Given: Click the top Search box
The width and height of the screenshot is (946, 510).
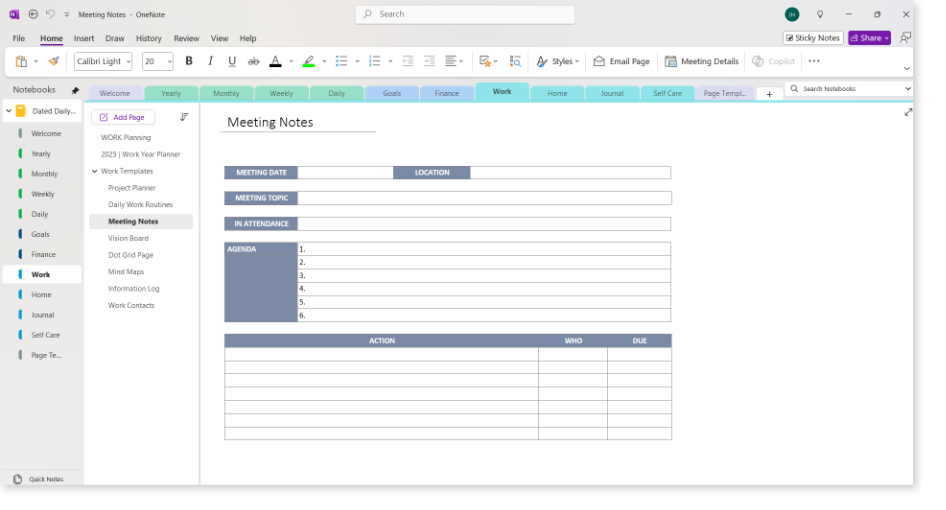Looking at the screenshot, I should pyautogui.click(x=465, y=14).
